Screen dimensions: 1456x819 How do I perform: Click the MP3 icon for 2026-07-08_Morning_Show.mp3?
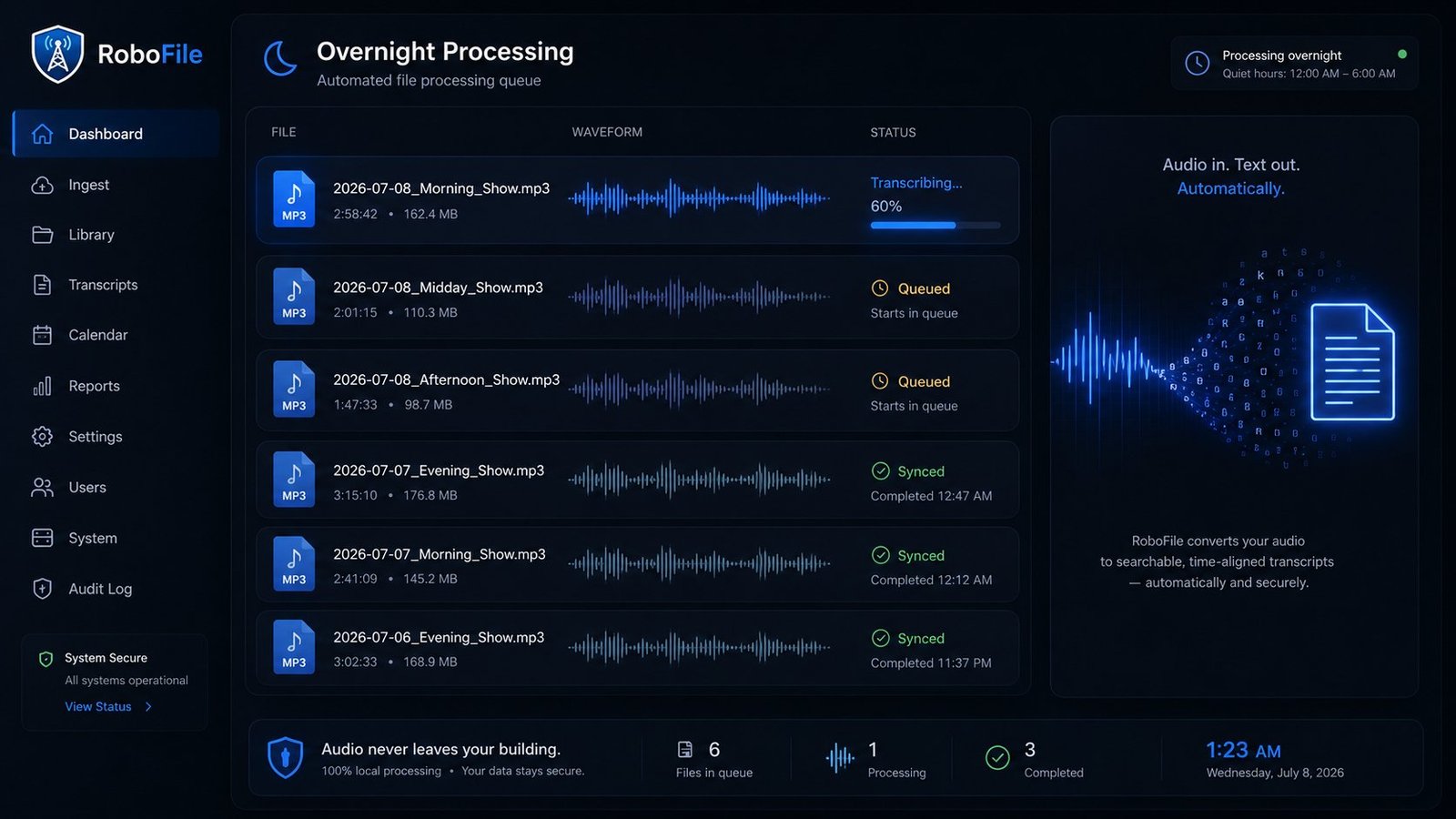294,199
